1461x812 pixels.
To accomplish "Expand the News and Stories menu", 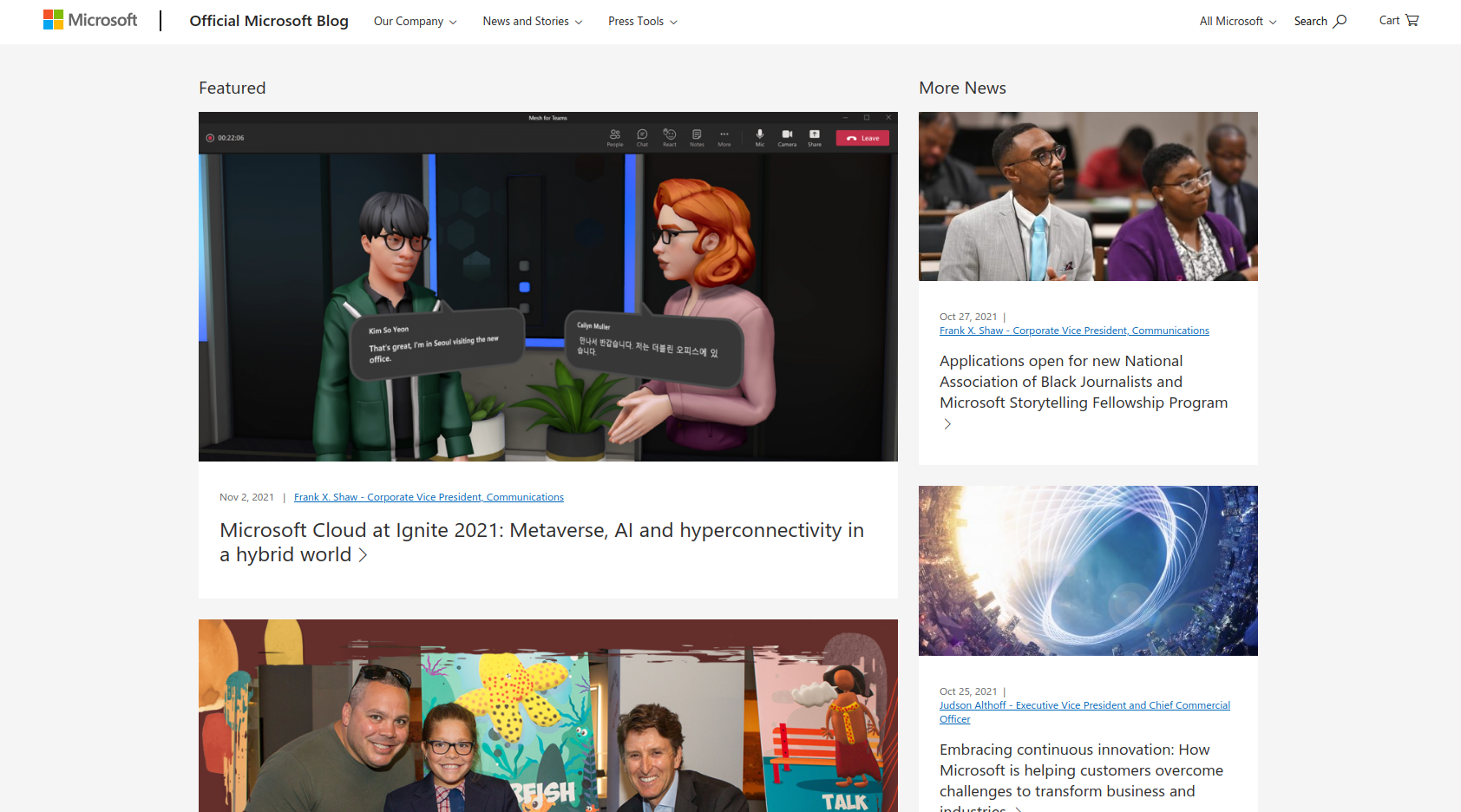I will tap(532, 21).
